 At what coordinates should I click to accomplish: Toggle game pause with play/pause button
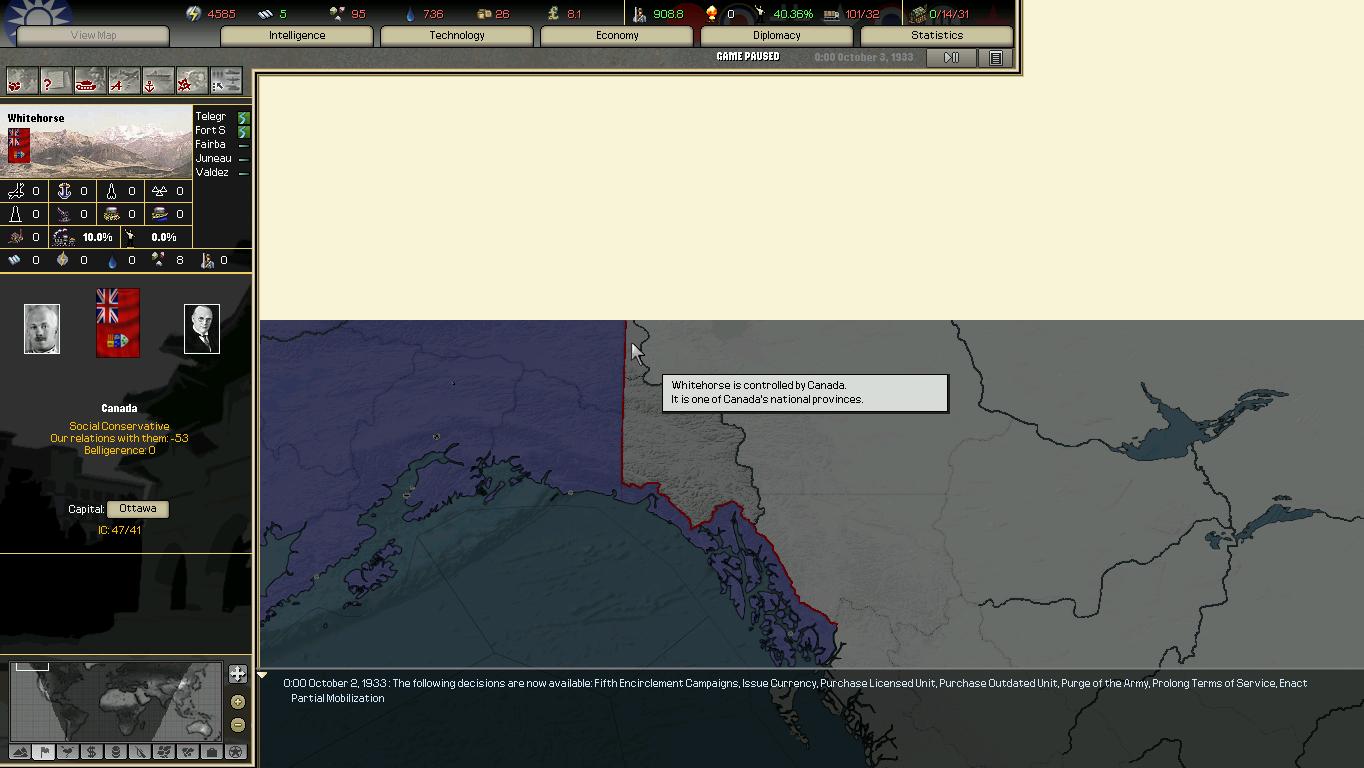coord(951,58)
